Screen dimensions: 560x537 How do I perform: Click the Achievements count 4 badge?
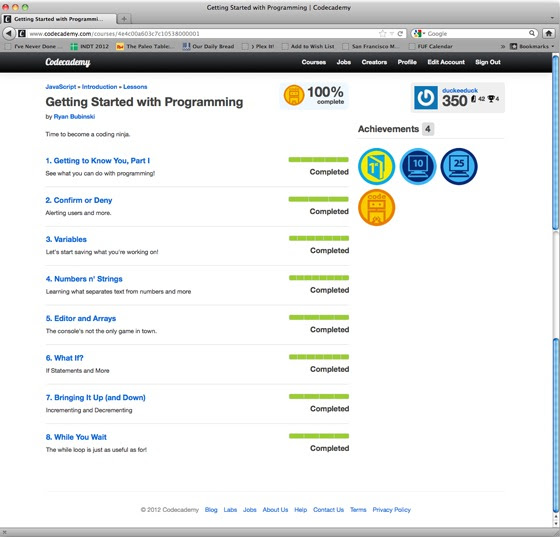[x=428, y=129]
